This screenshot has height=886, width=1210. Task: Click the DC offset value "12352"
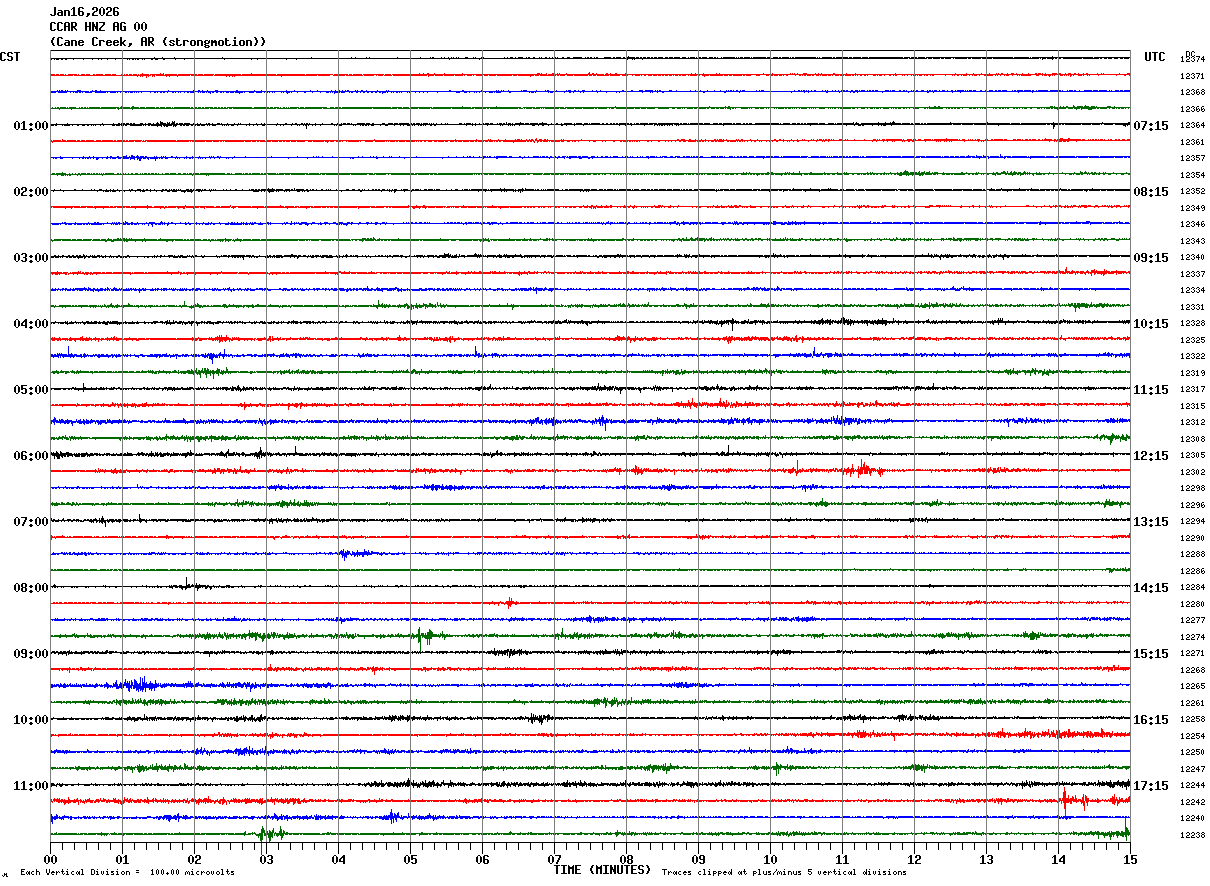[1192, 192]
